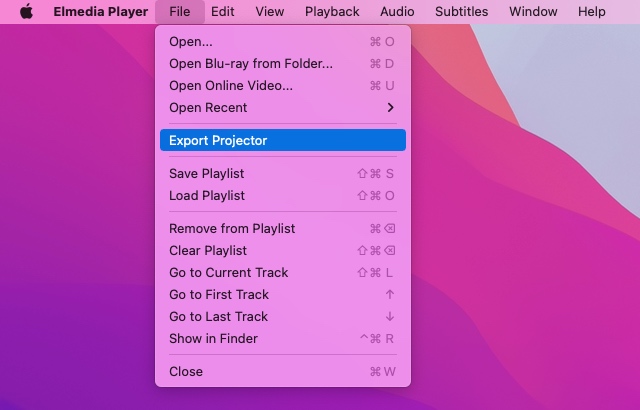
Task: Choose Open... from the File menu
Action: pyautogui.click(x=283, y=42)
